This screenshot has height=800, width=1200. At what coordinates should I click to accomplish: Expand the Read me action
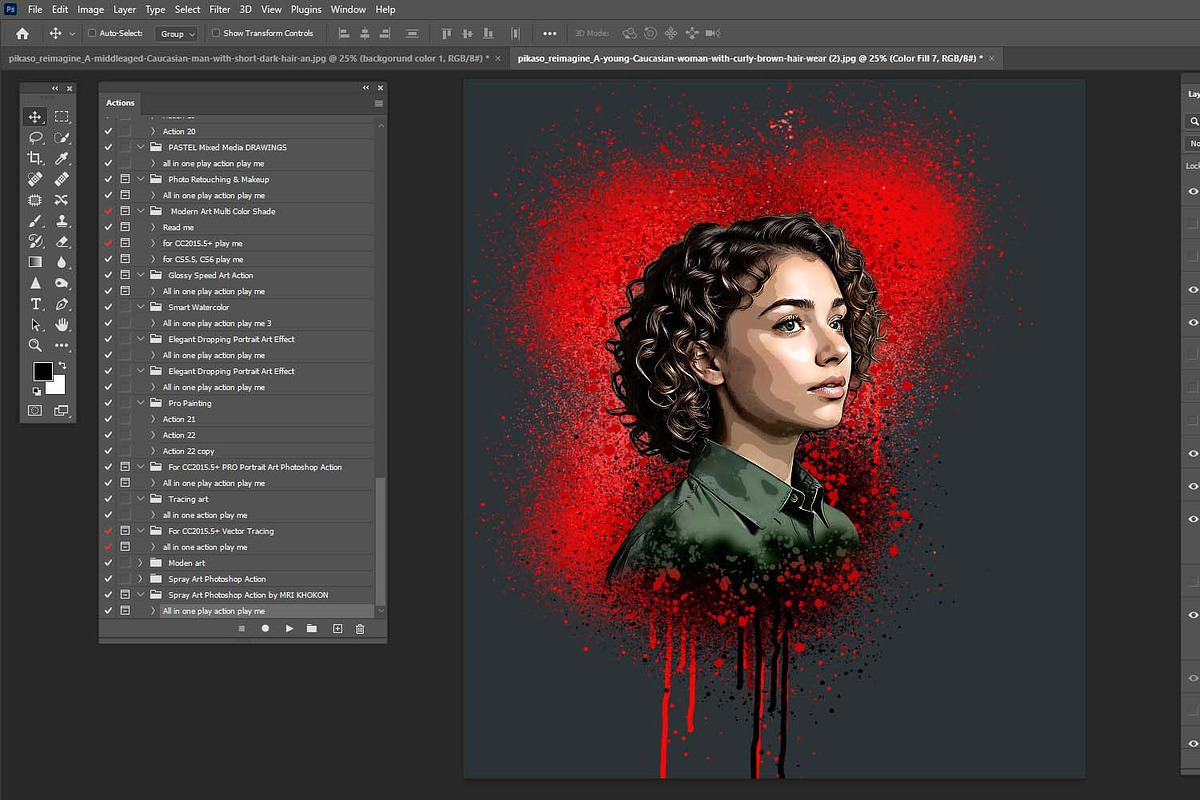pyautogui.click(x=153, y=227)
